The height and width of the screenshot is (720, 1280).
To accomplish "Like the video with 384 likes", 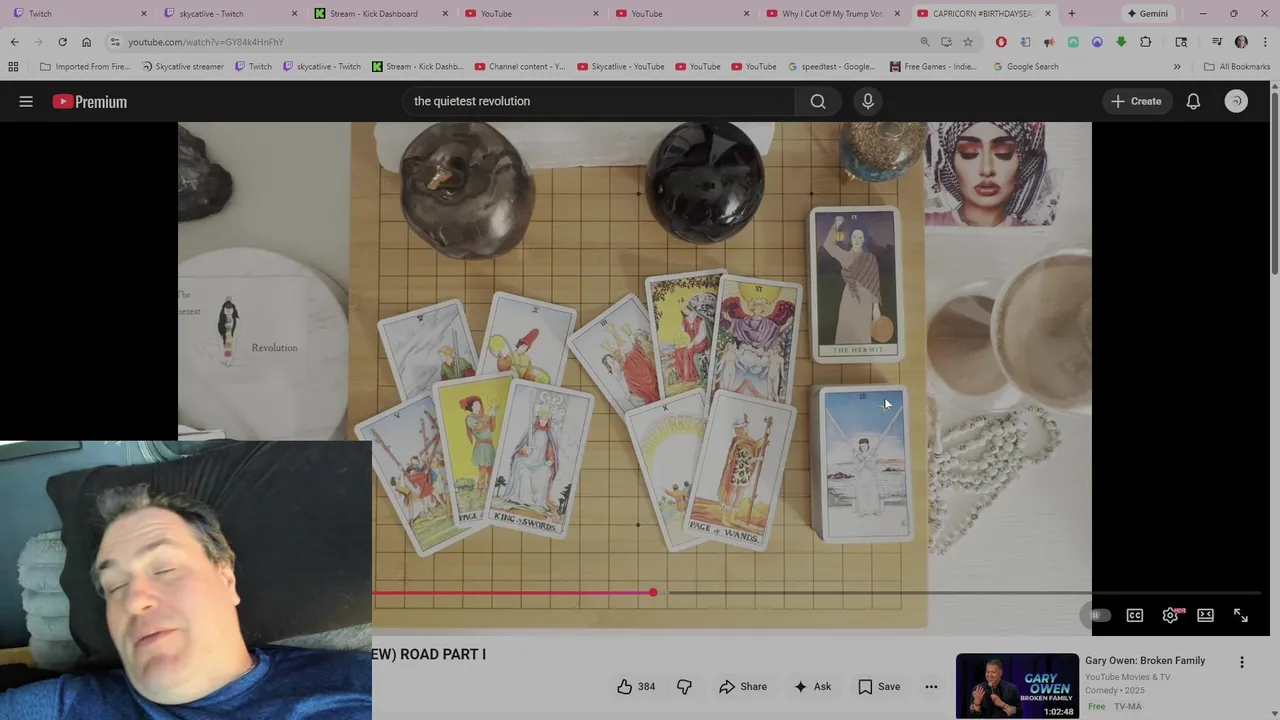I will click(x=636, y=686).
